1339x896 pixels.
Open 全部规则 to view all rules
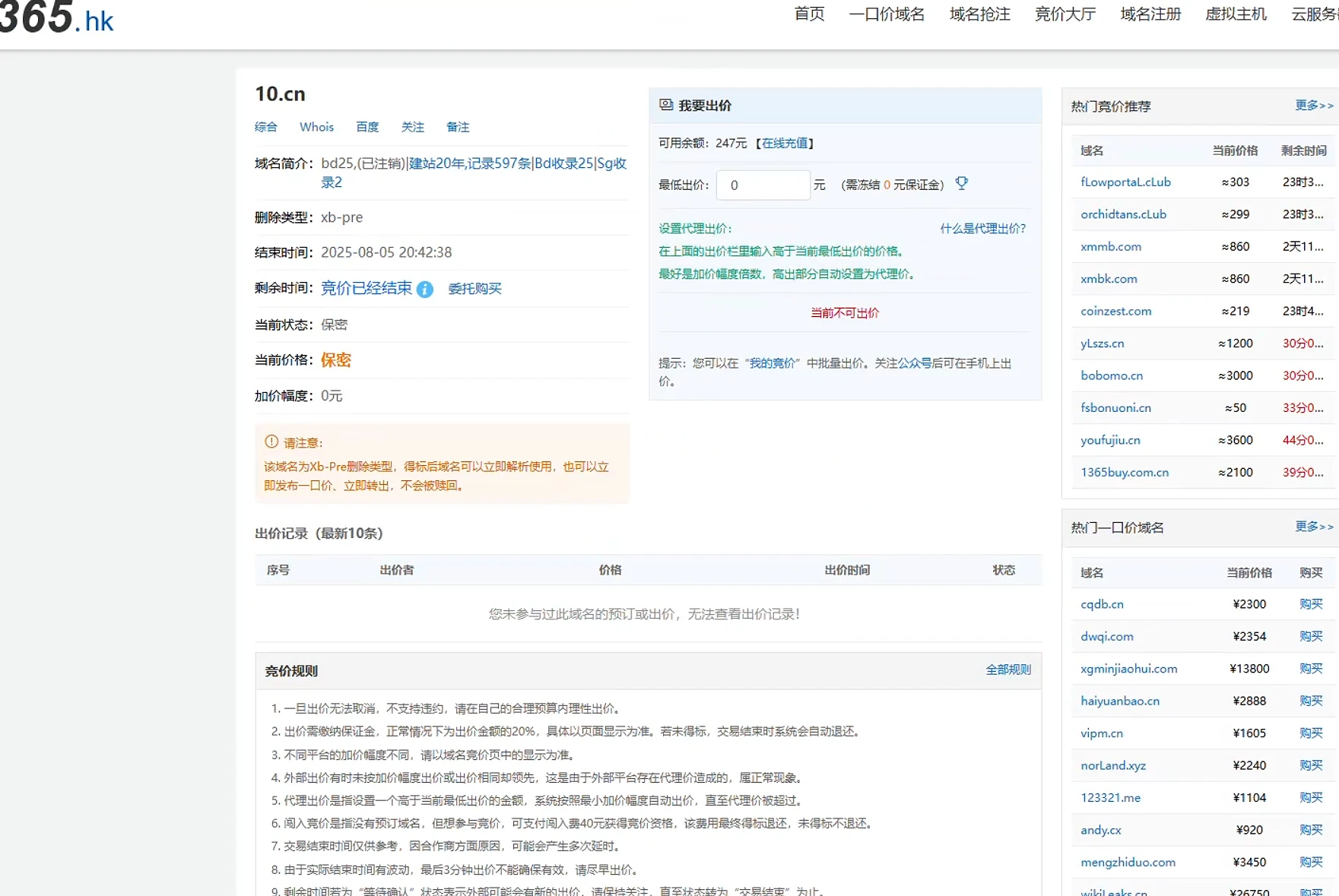pyautogui.click(x=1007, y=670)
